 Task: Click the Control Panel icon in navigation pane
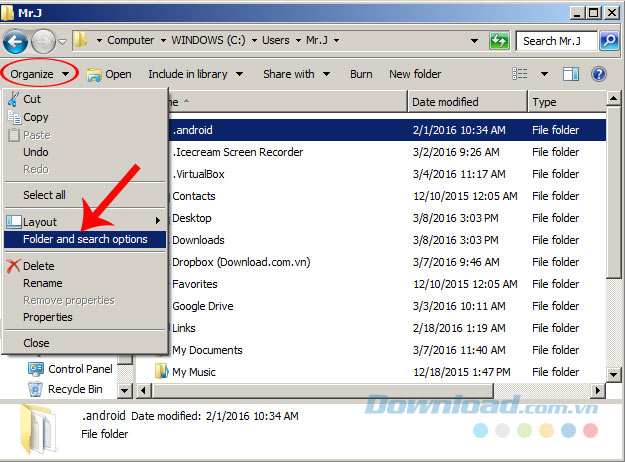[35, 369]
